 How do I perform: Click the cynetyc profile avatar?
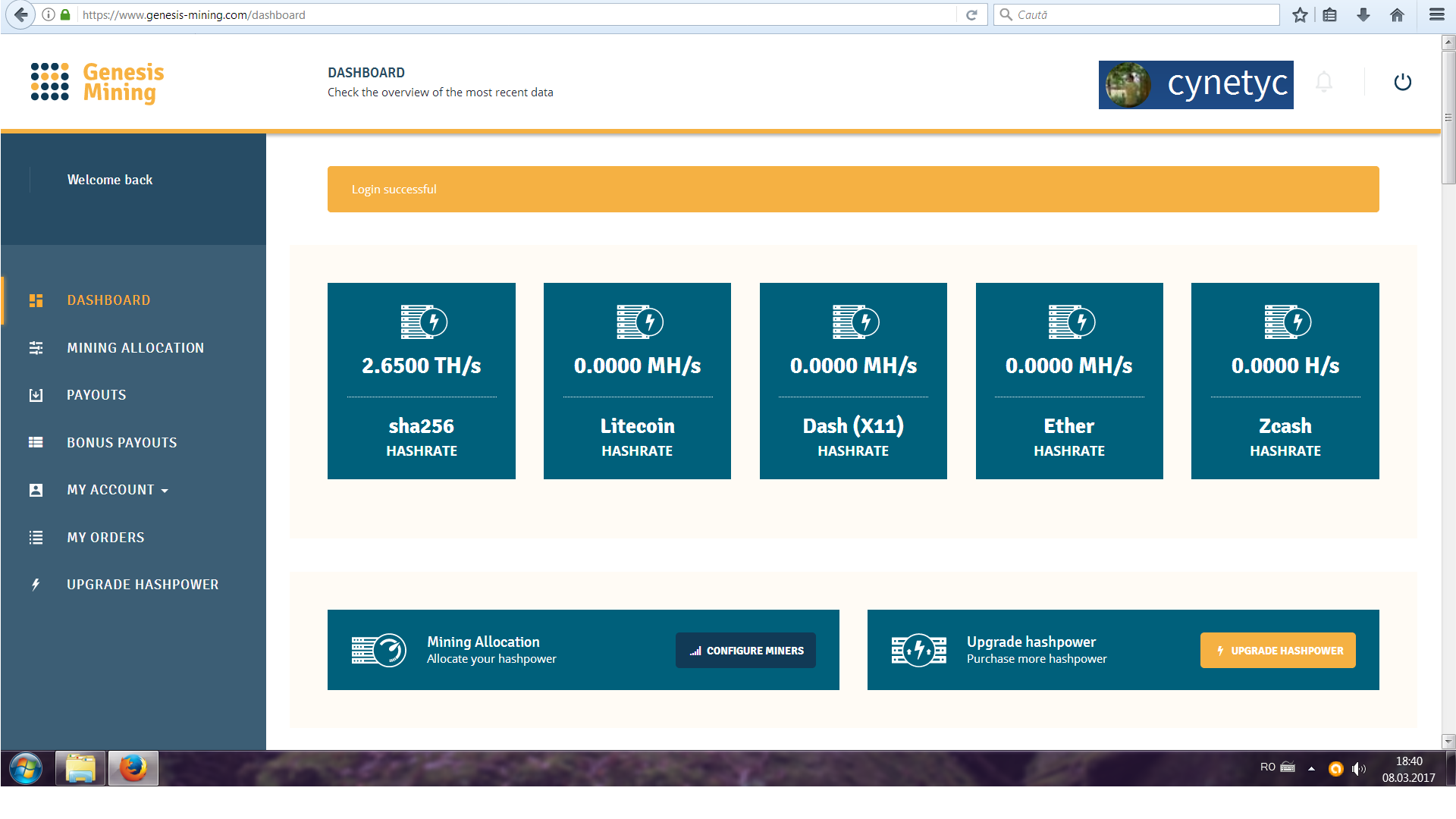[1128, 84]
